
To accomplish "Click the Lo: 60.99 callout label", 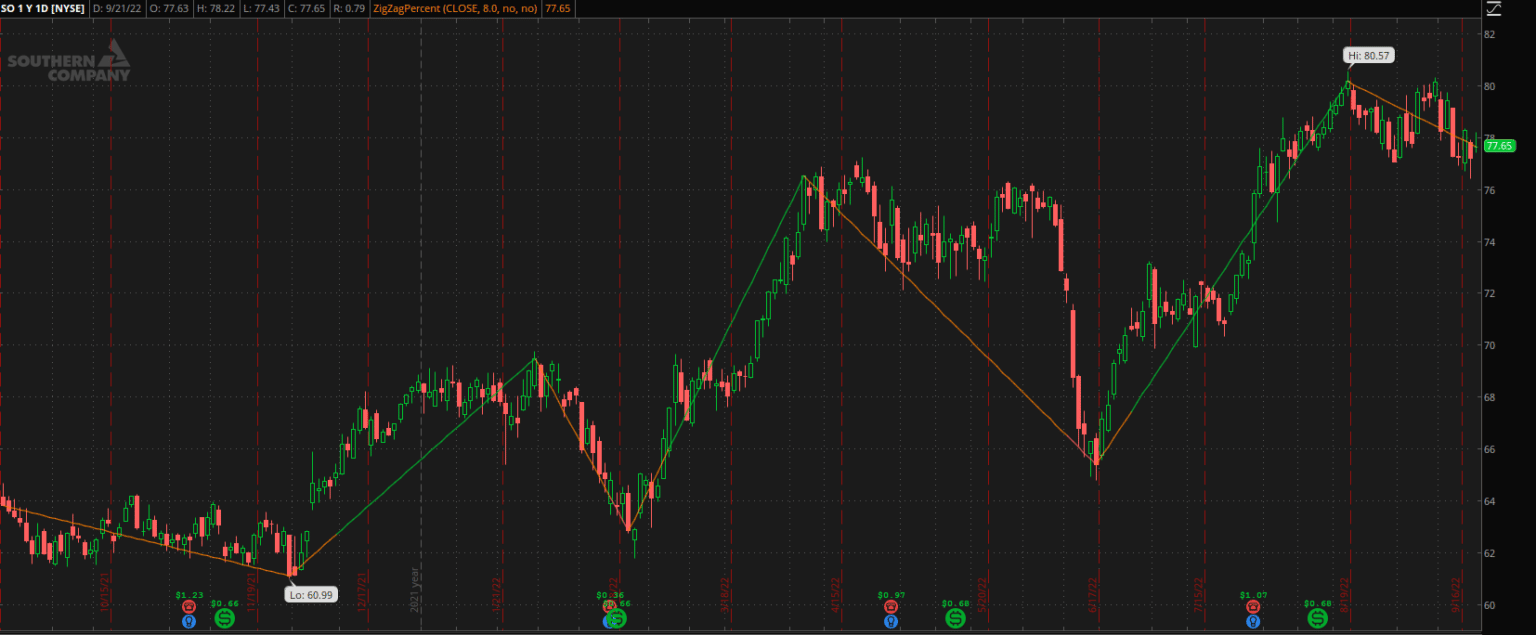I will pos(310,593).
